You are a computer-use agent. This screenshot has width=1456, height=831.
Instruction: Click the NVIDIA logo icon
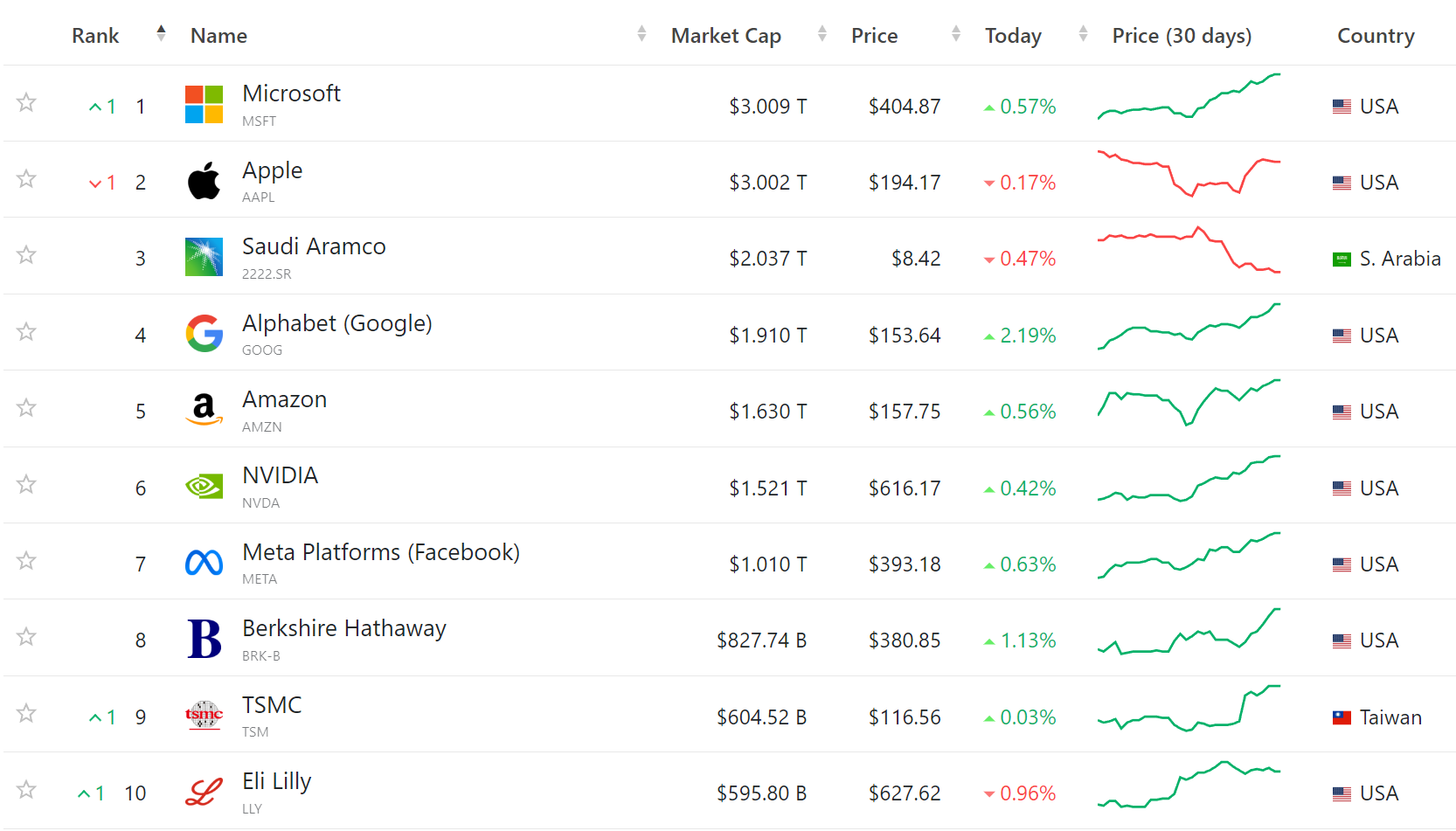point(204,486)
